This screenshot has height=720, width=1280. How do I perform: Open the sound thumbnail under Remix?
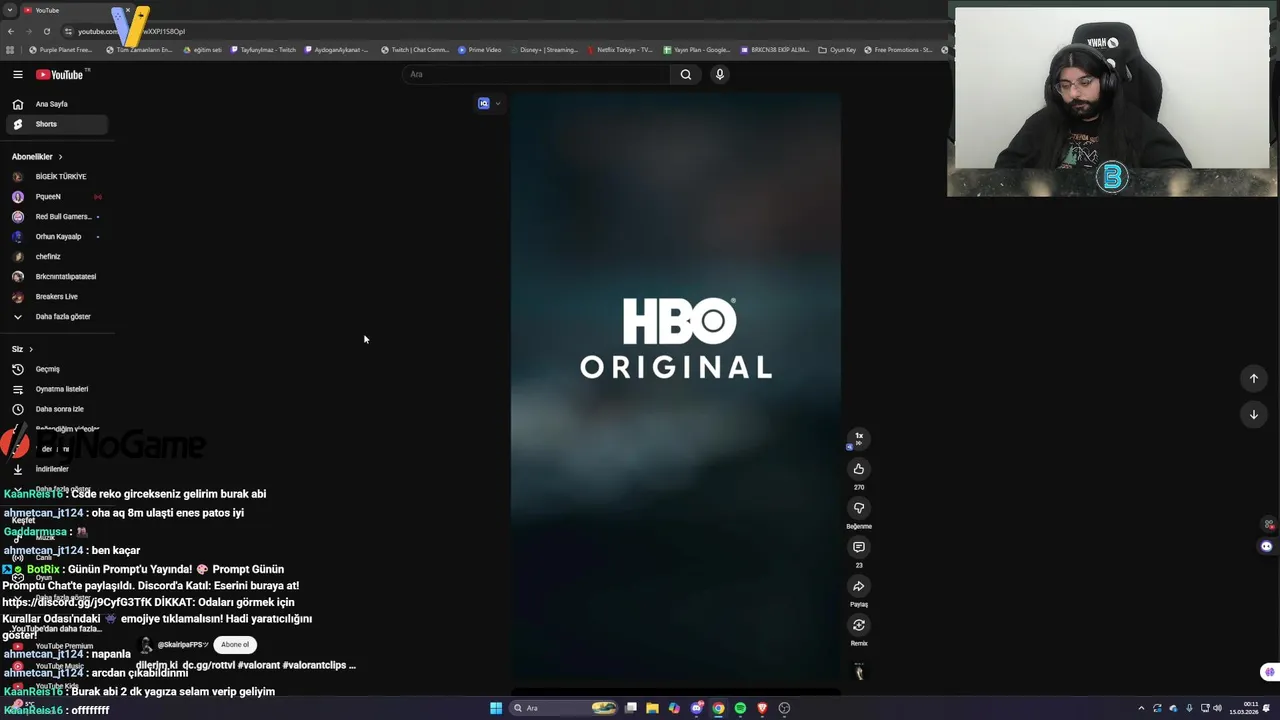click(x=858, y=671)
